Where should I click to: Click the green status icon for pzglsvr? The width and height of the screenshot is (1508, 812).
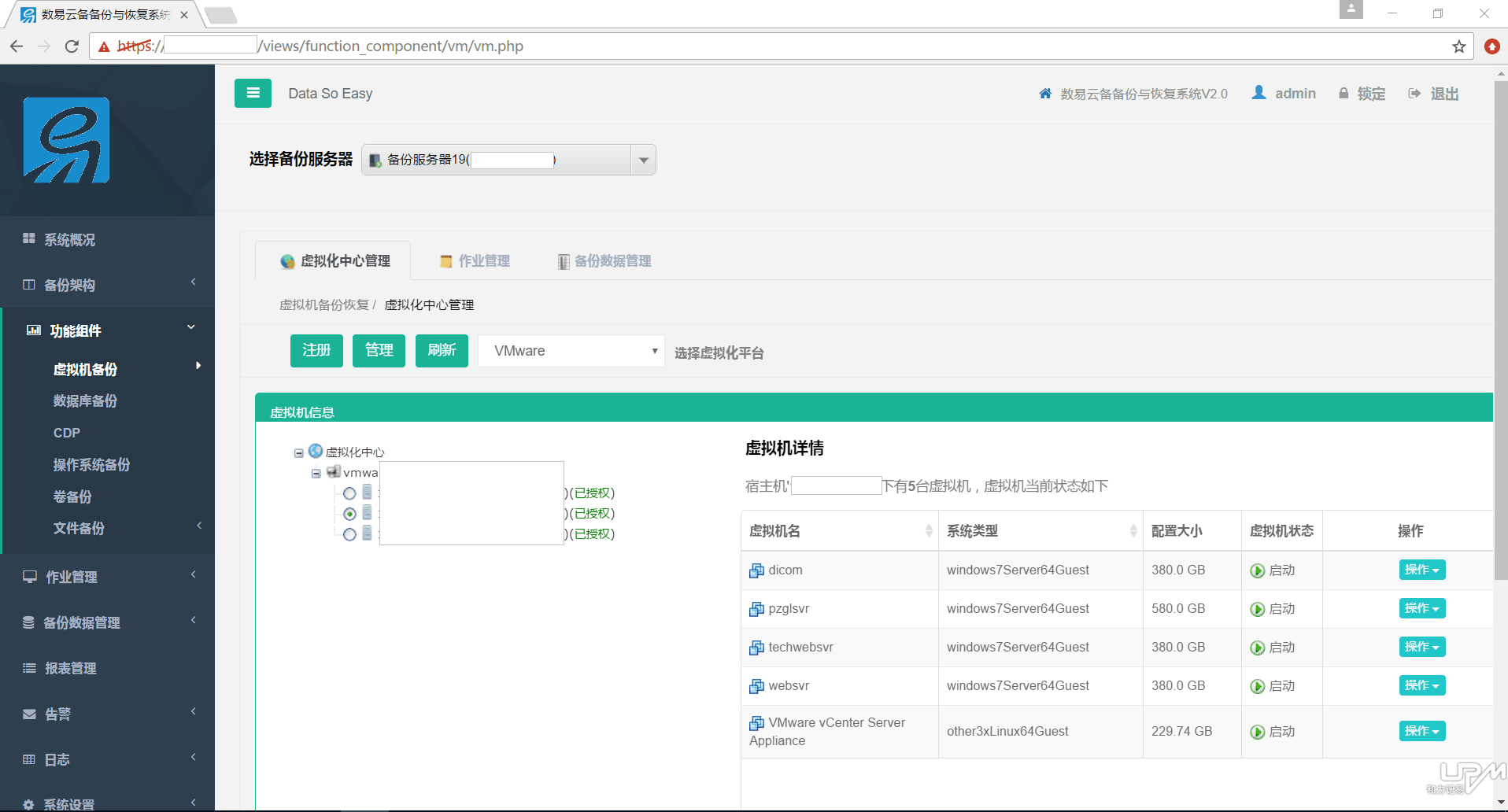pyautogui.click(x=1258, y=609)
